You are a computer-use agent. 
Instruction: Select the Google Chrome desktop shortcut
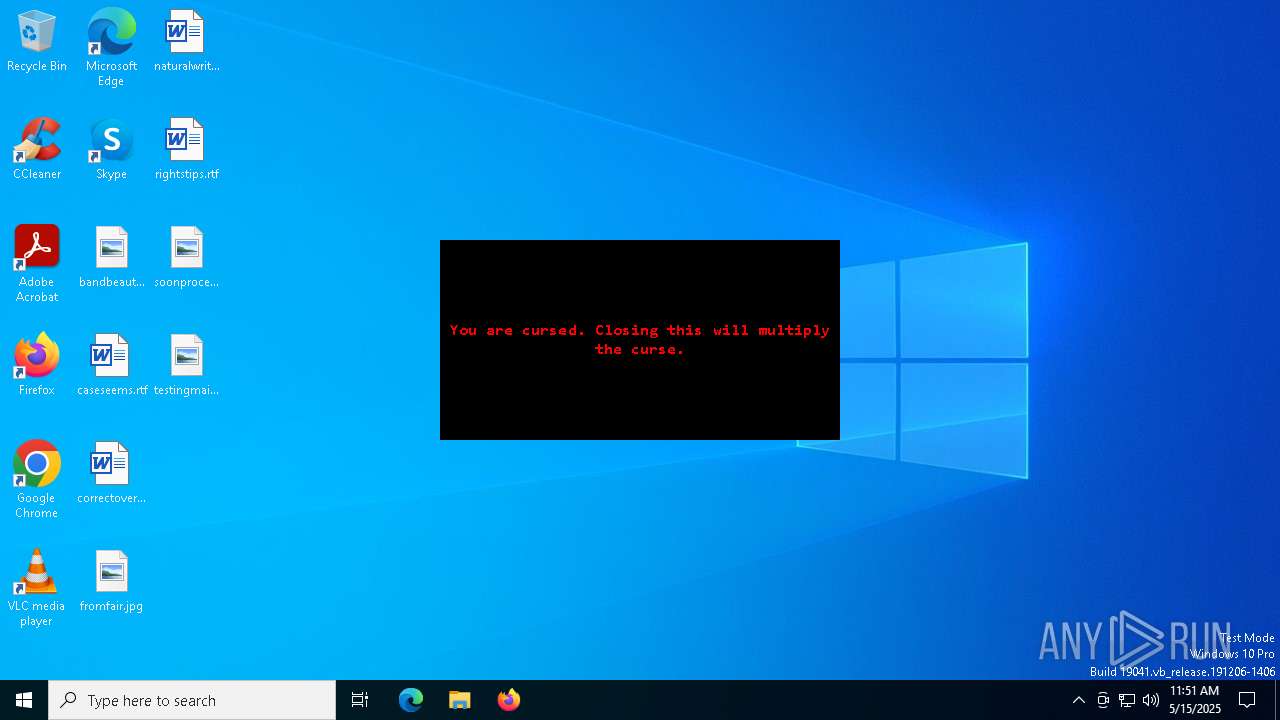coord(37,480)
